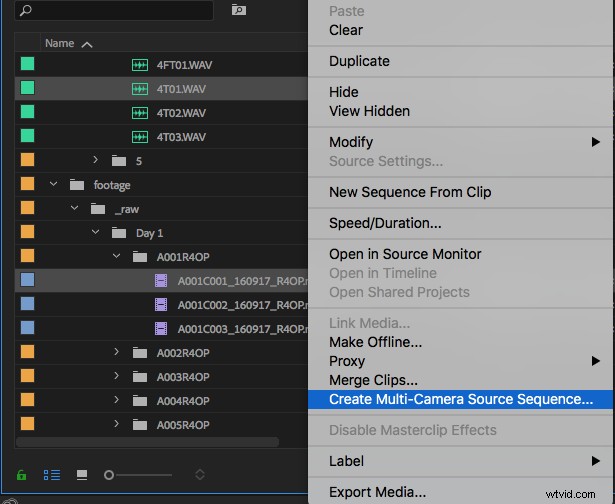Select the 4T03.WAV file name
Screen dimensions: 615x504
[x=181, y=137]
